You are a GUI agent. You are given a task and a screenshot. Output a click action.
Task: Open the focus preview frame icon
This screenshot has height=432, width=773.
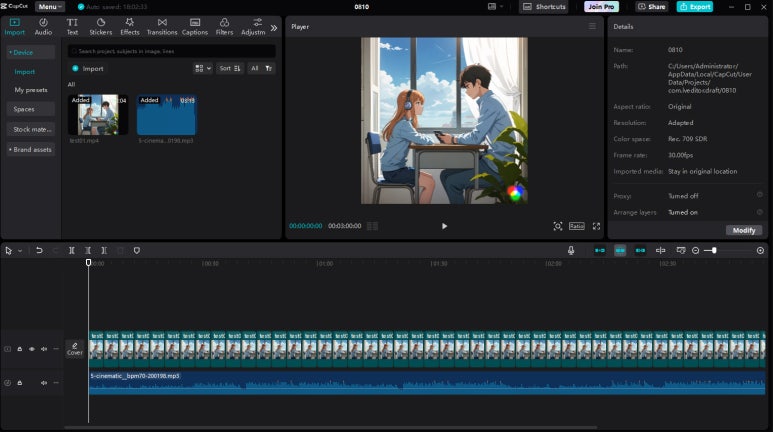click(x=558, y=226)
